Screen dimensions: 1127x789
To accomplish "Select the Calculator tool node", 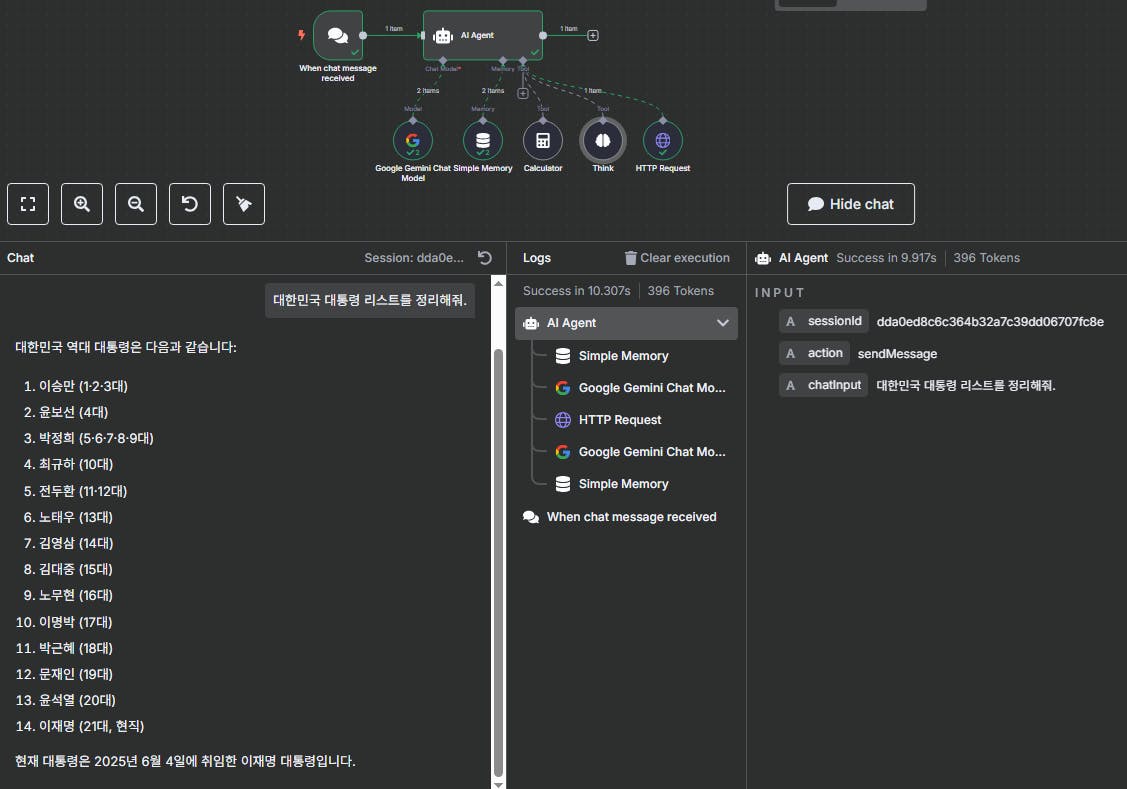I will tap(543, 141).
